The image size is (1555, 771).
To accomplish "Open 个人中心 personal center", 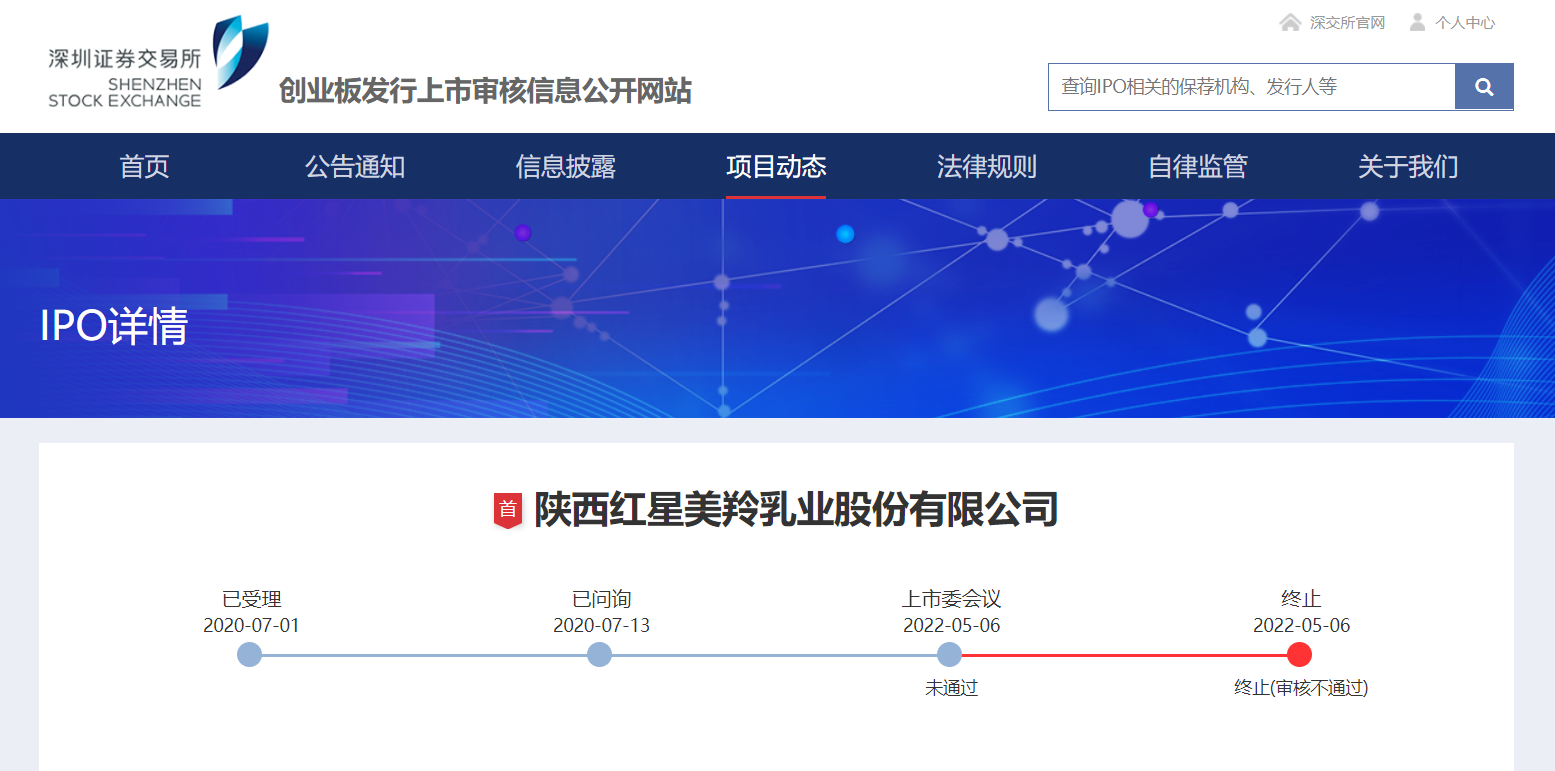I will point(1462,21).
